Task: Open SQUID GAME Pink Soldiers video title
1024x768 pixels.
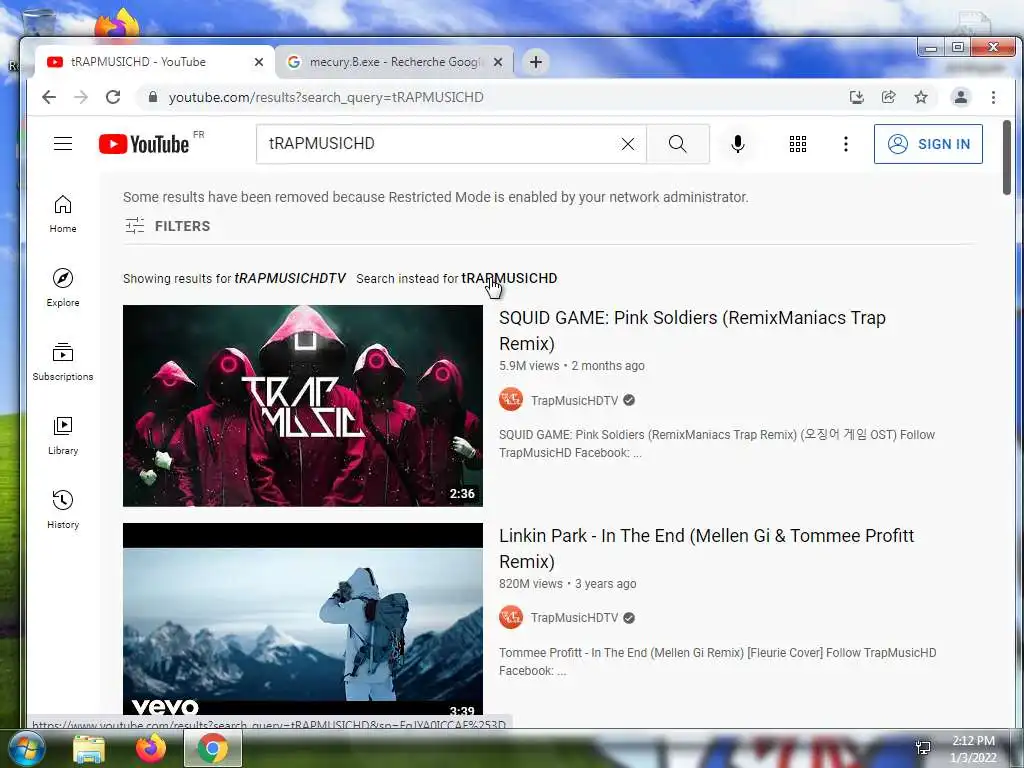Action: [x=692, y=330]
